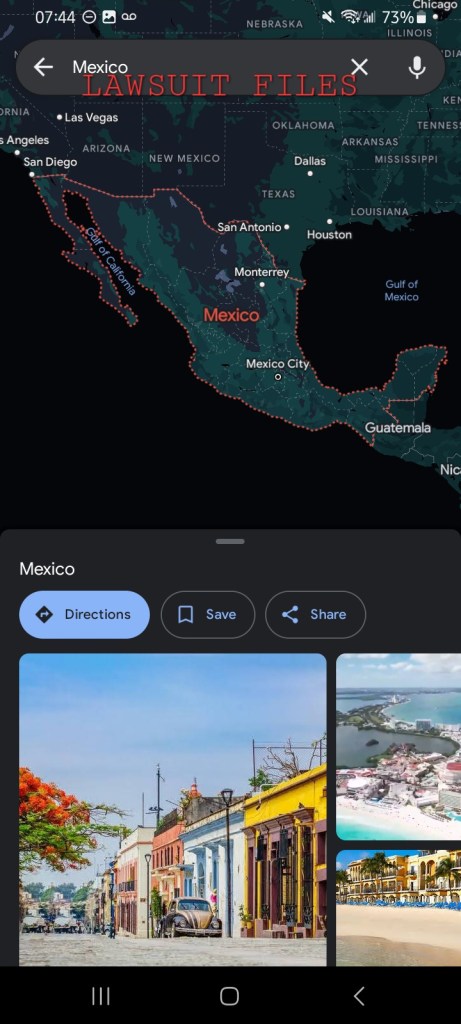Tap the Mexico title in bottom sheet
The image size is (461, 1024).
point(47,569)
